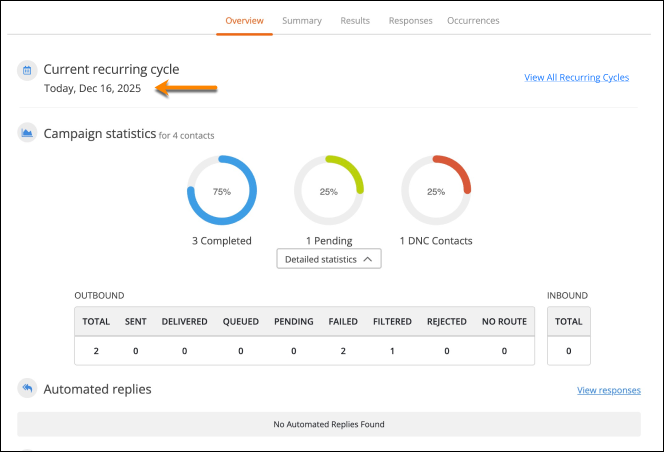Click the DELIVERED column header
Image resolution: width=664 pixels, height=452 pixels.
pyautogui.click(x=185, y=322)
